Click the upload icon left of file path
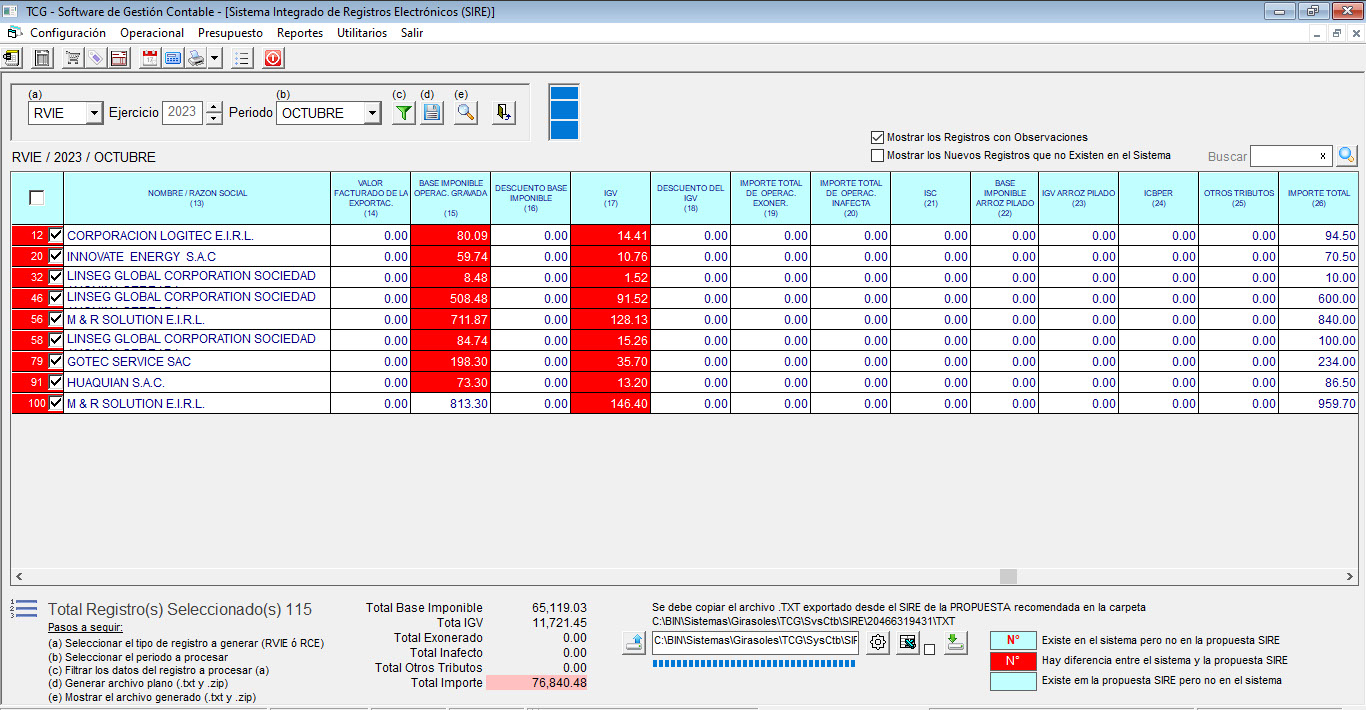1366x710 pixels. click(x=633, y=643)
